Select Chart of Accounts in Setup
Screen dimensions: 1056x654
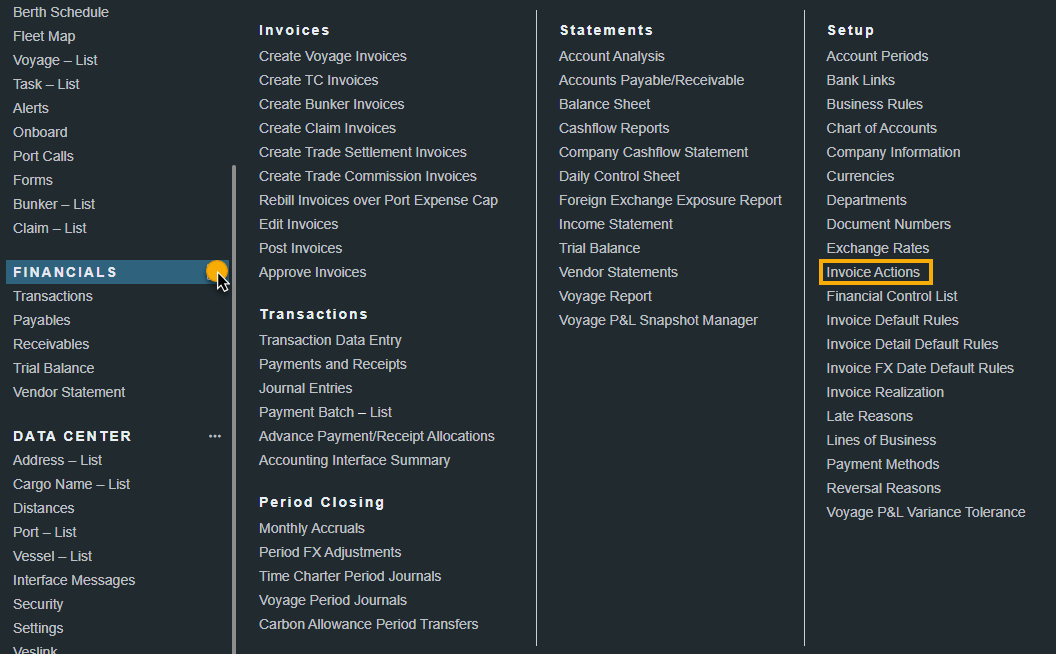pos(881,128)
